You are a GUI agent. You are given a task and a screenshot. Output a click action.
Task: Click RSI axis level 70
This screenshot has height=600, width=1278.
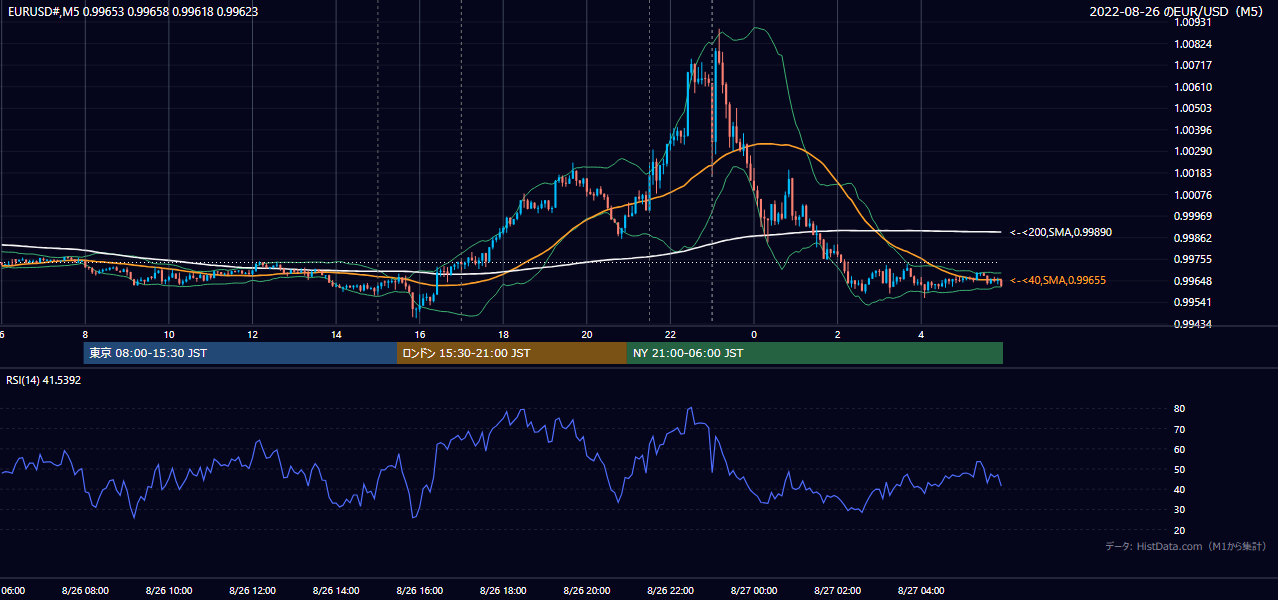[1179, 429]
